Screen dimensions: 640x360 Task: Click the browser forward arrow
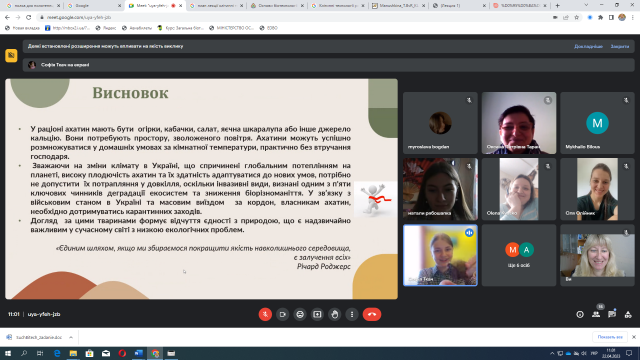(x=18, y=17)
